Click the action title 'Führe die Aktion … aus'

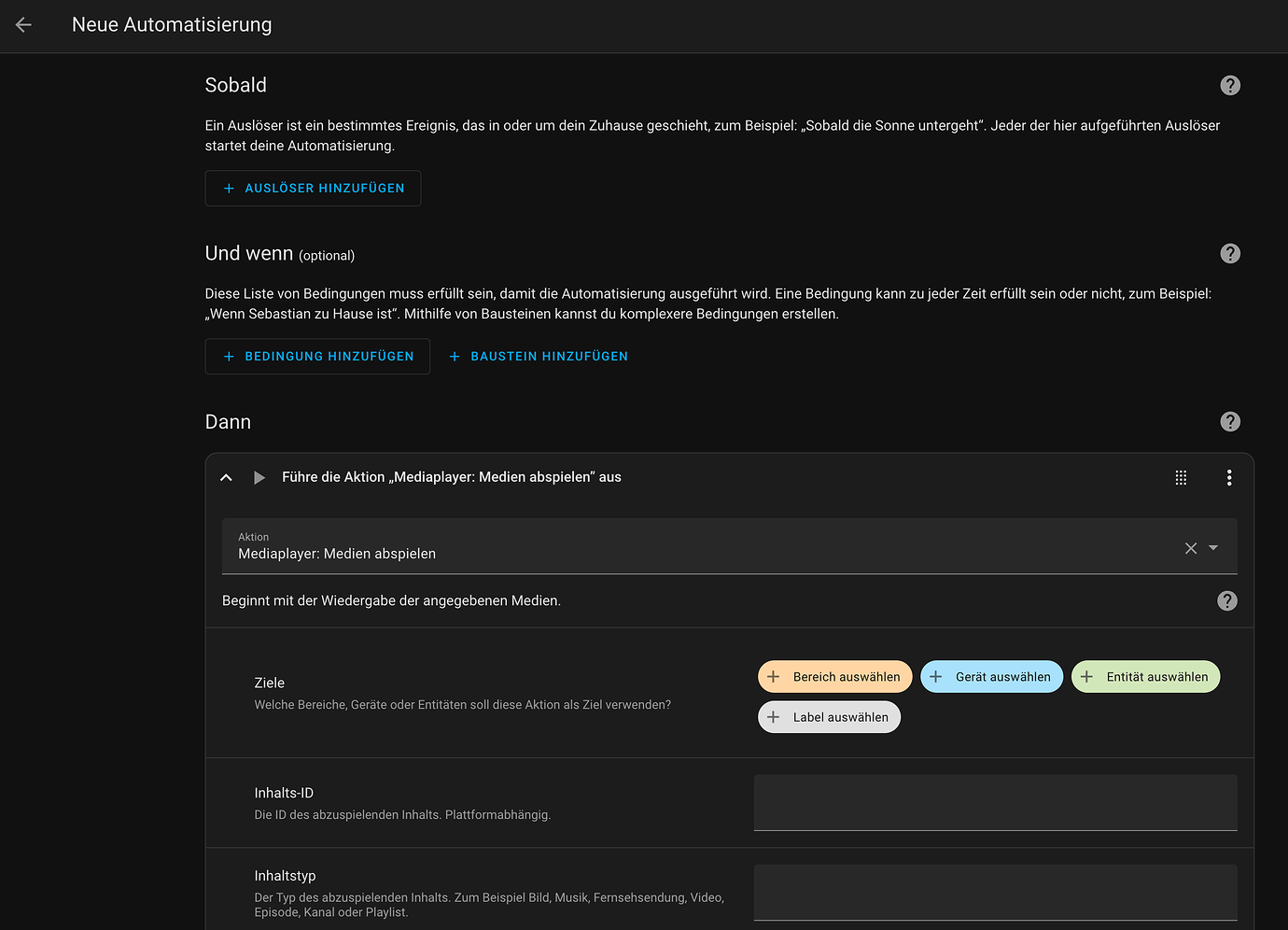452,477
